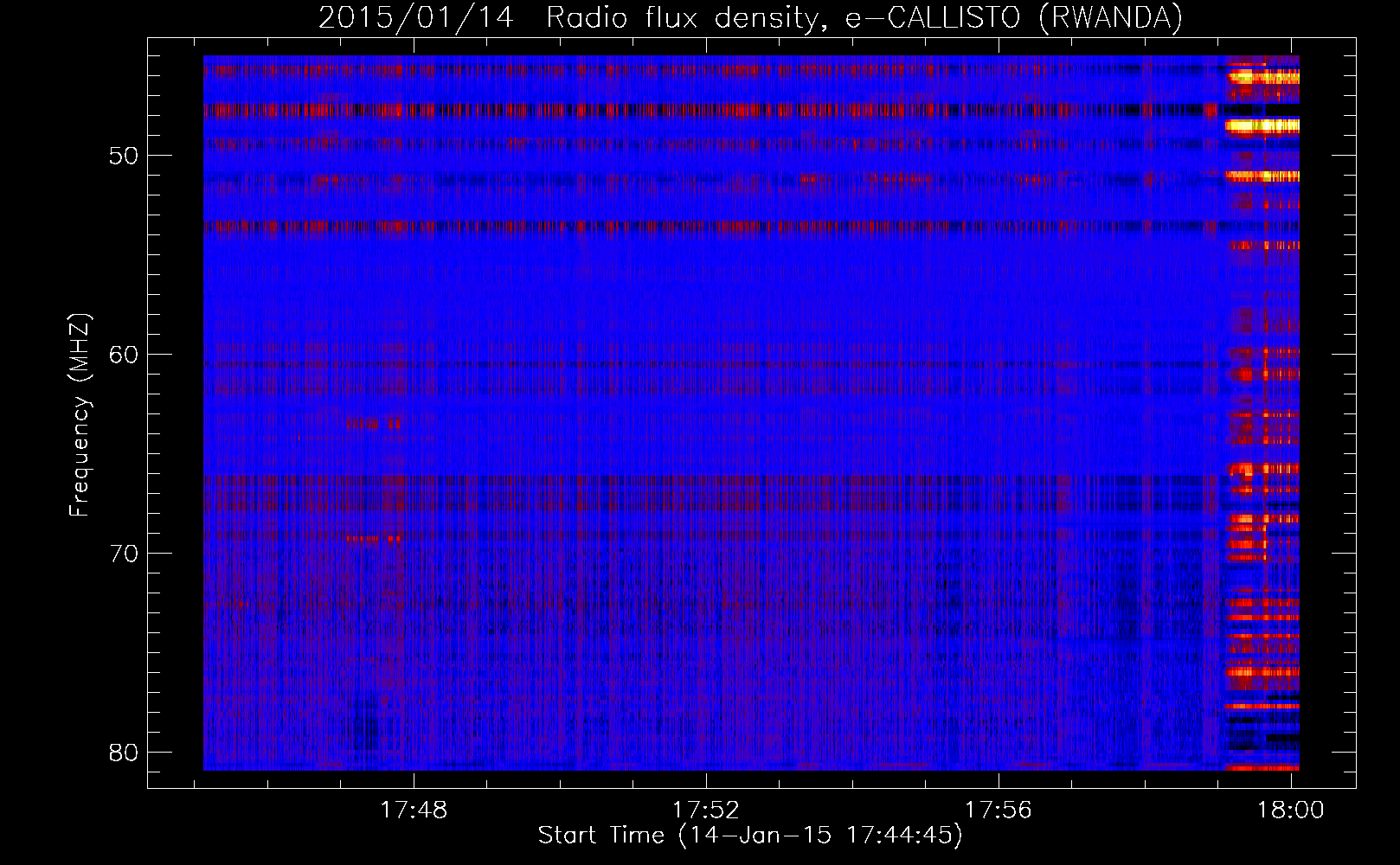Pick the 17:56 time tick label
Viewport: 1400px width, 865px height.
tap(999, 811)
